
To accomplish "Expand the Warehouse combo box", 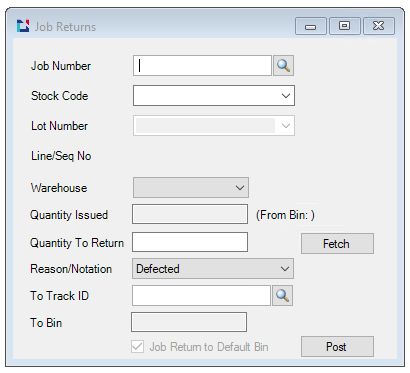I will pos(191,188).
